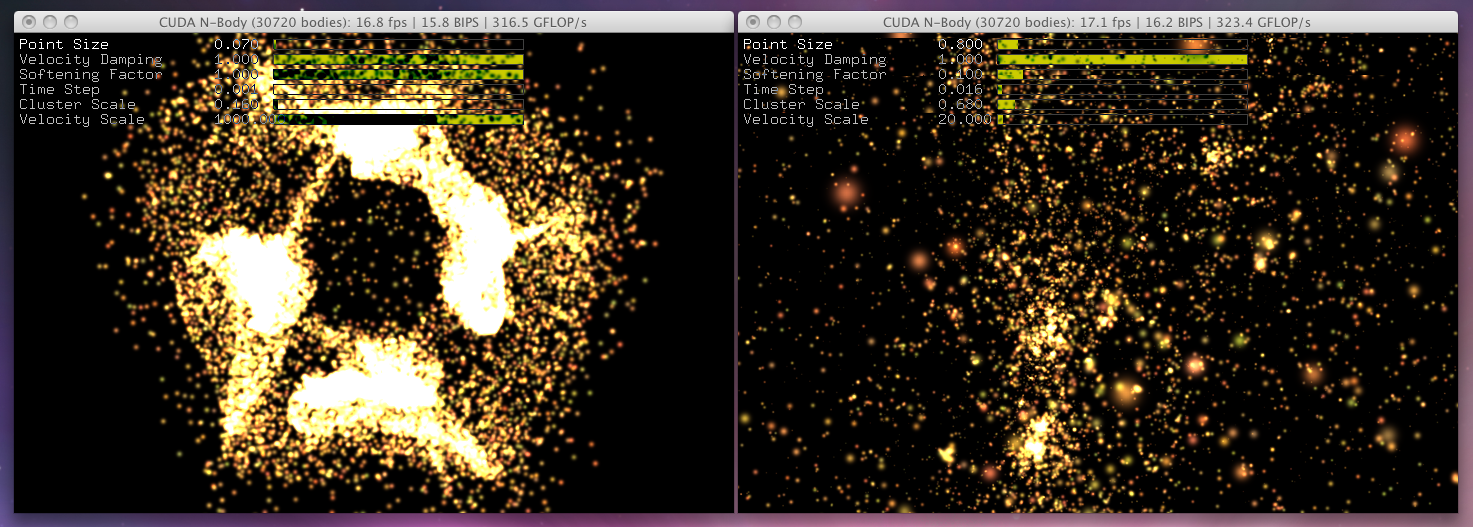Select 'Velocity Scale' label in right window
This screenshot has height=527, width=1473.
click(806, 120)
